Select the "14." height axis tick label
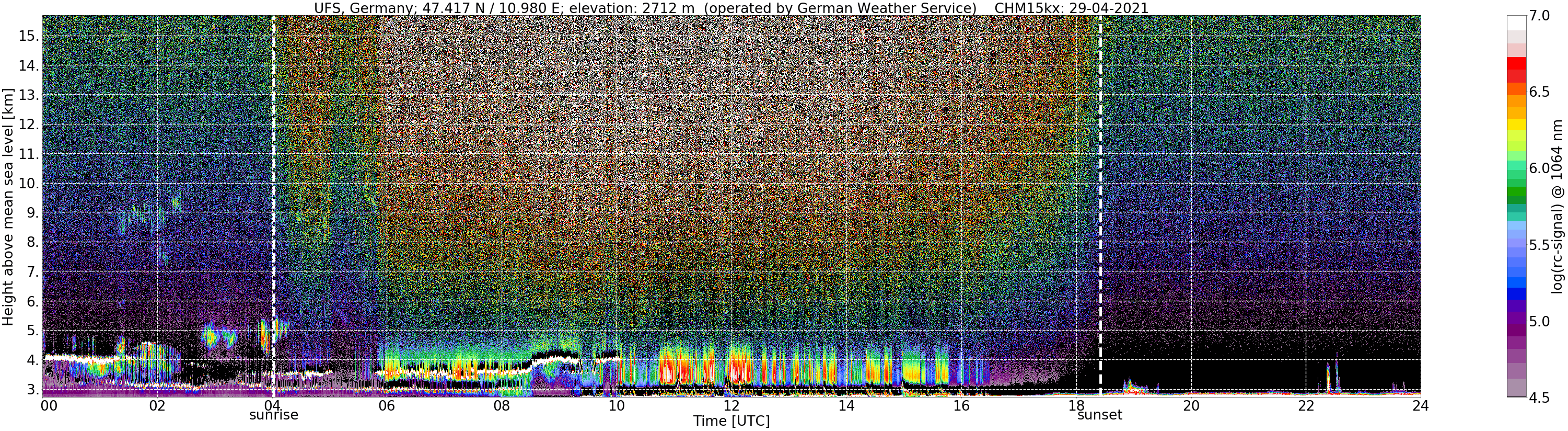This screenshot has height=431, width=1568. (x=29, y=66)
